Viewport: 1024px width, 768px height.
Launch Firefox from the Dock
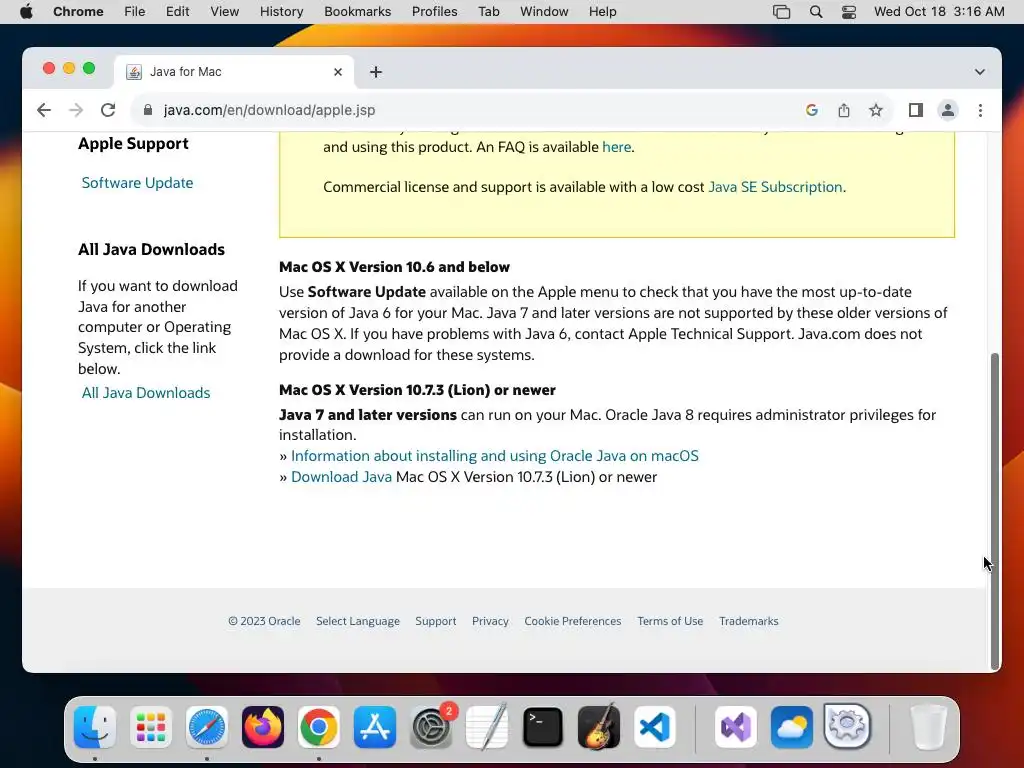coord(263,727)
